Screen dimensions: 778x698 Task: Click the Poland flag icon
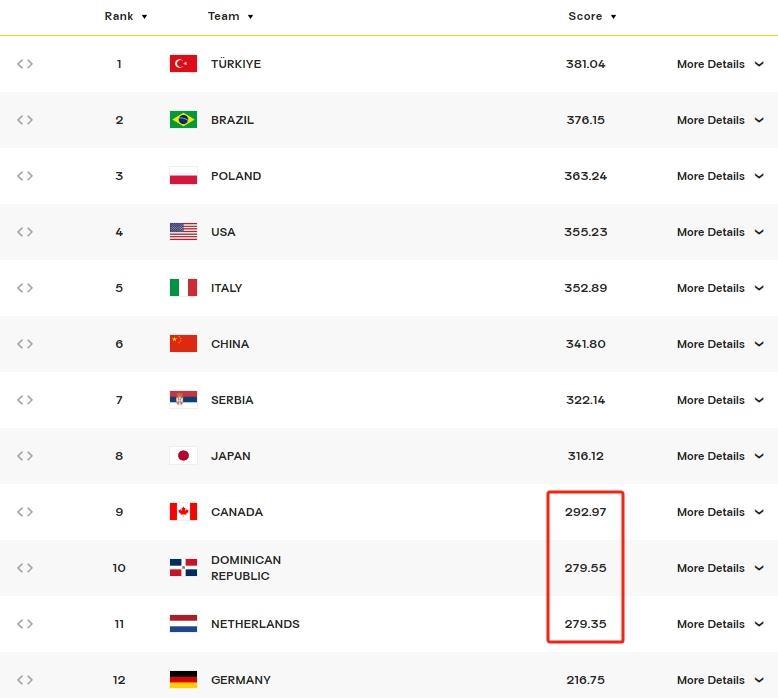pyautogui.click(x=183, y=176)
